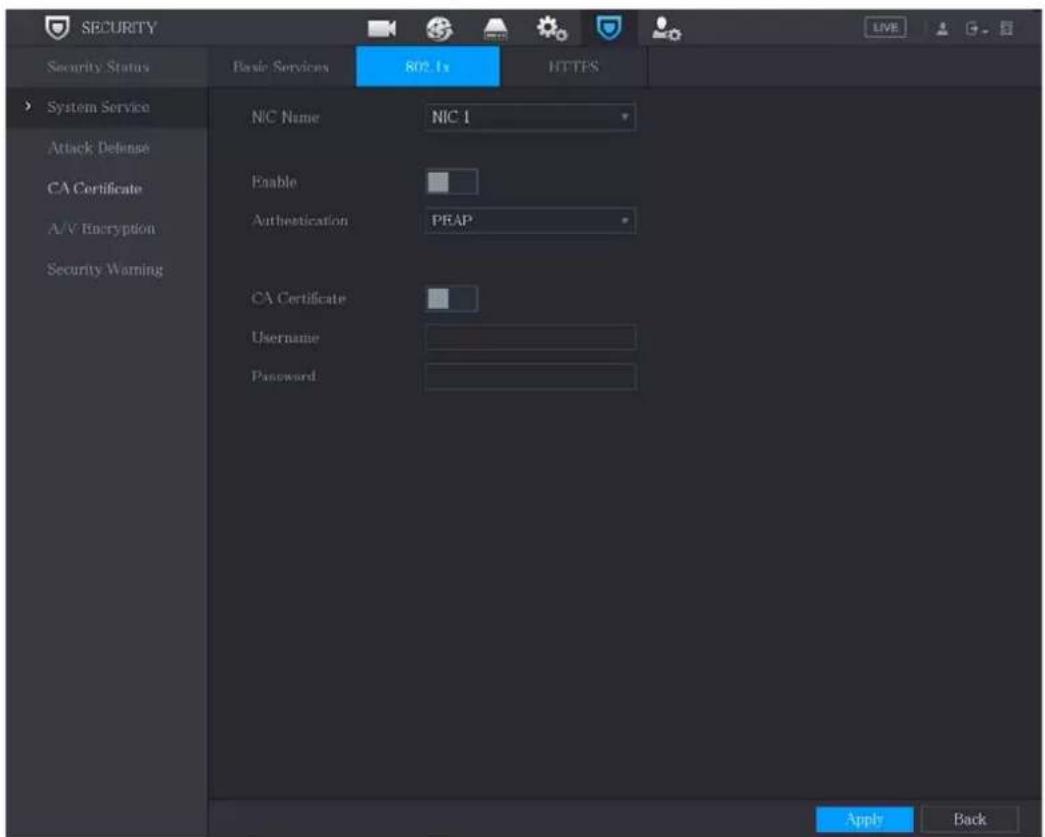Screen dimensions: 1045x837
Task: Toggle the CA Certificate switch
Action: (x=452, y=299)
